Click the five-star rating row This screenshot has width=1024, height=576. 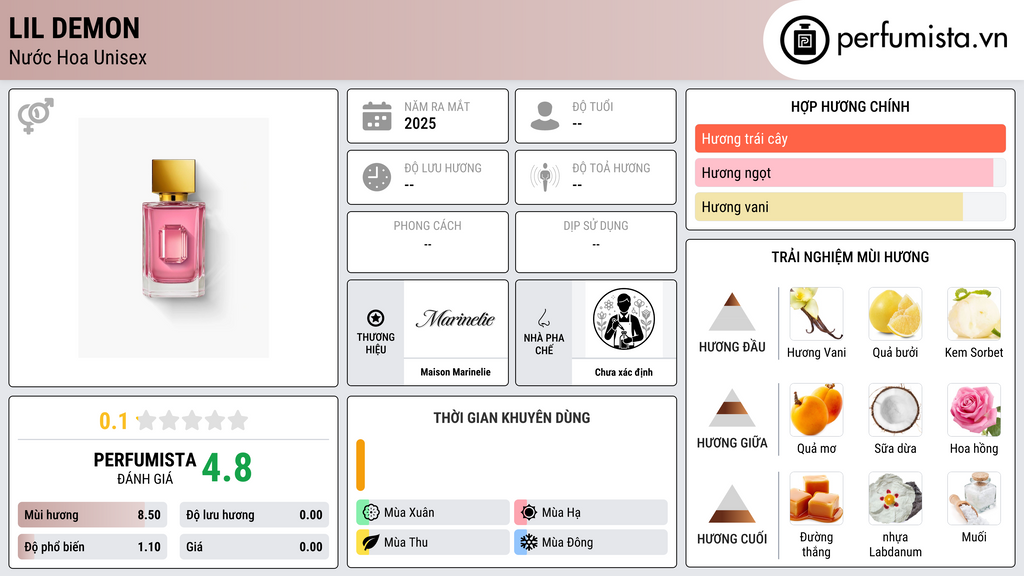pos(193,420)
